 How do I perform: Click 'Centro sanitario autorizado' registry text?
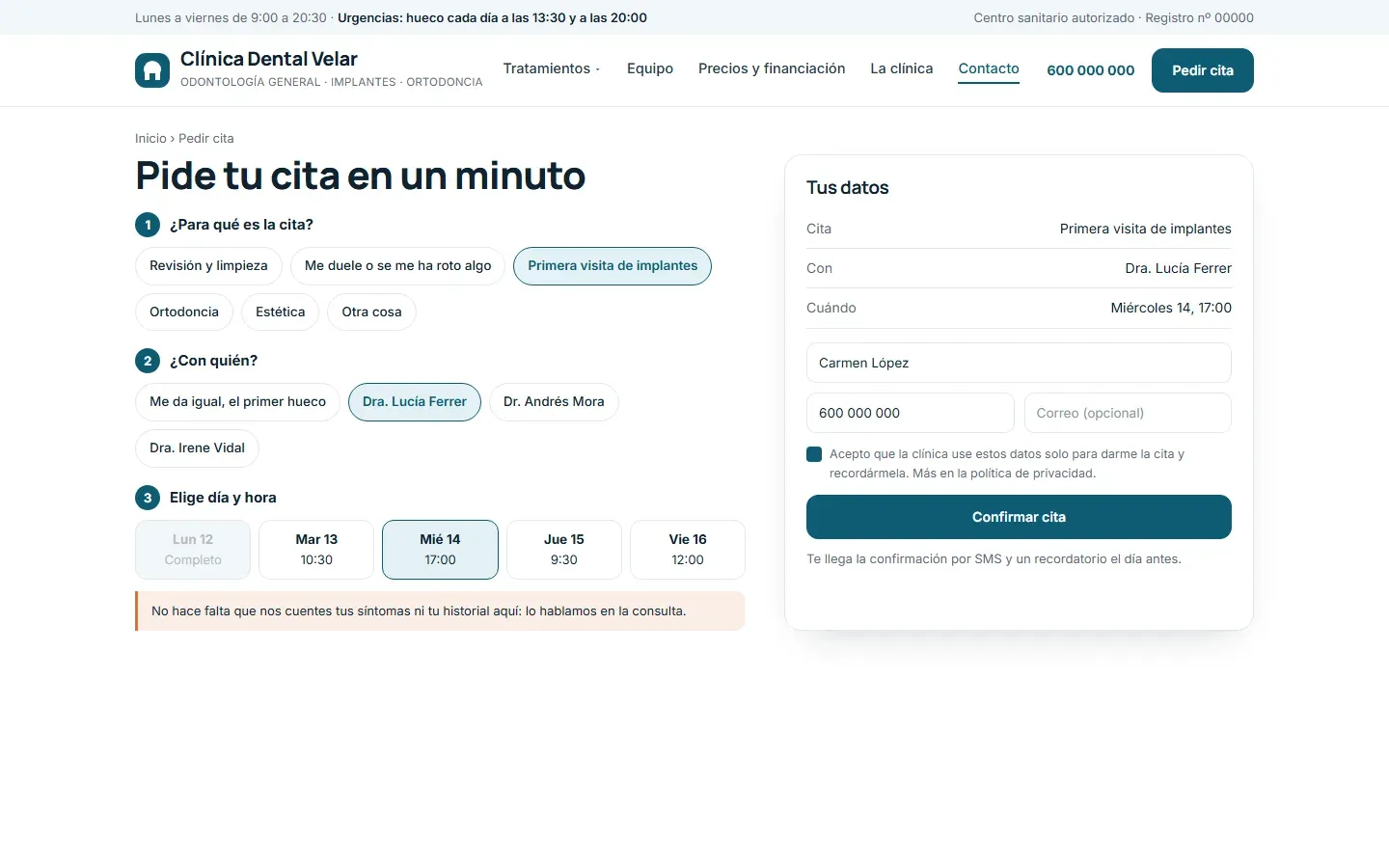coord(1114,17)
